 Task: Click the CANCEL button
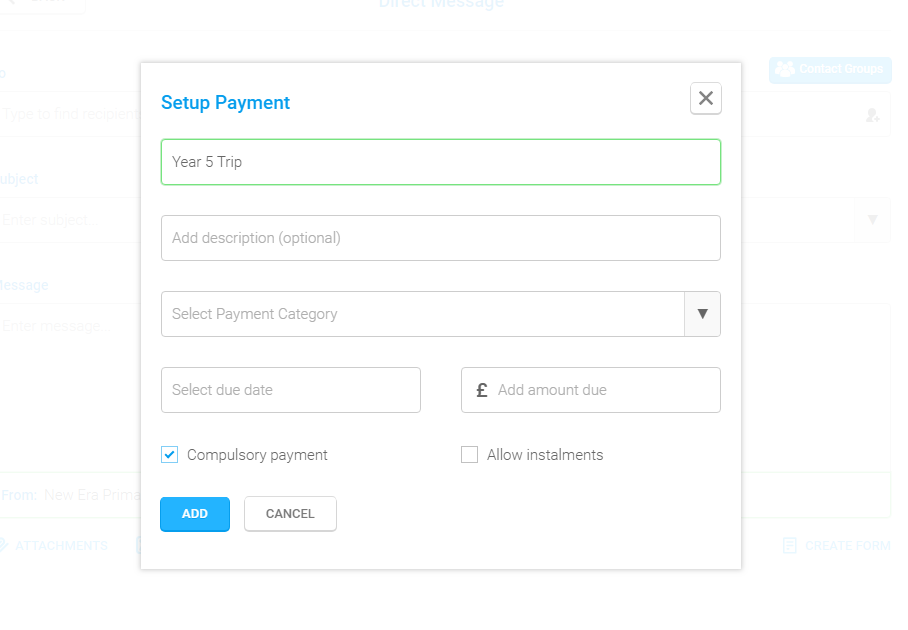pos(290,514)
